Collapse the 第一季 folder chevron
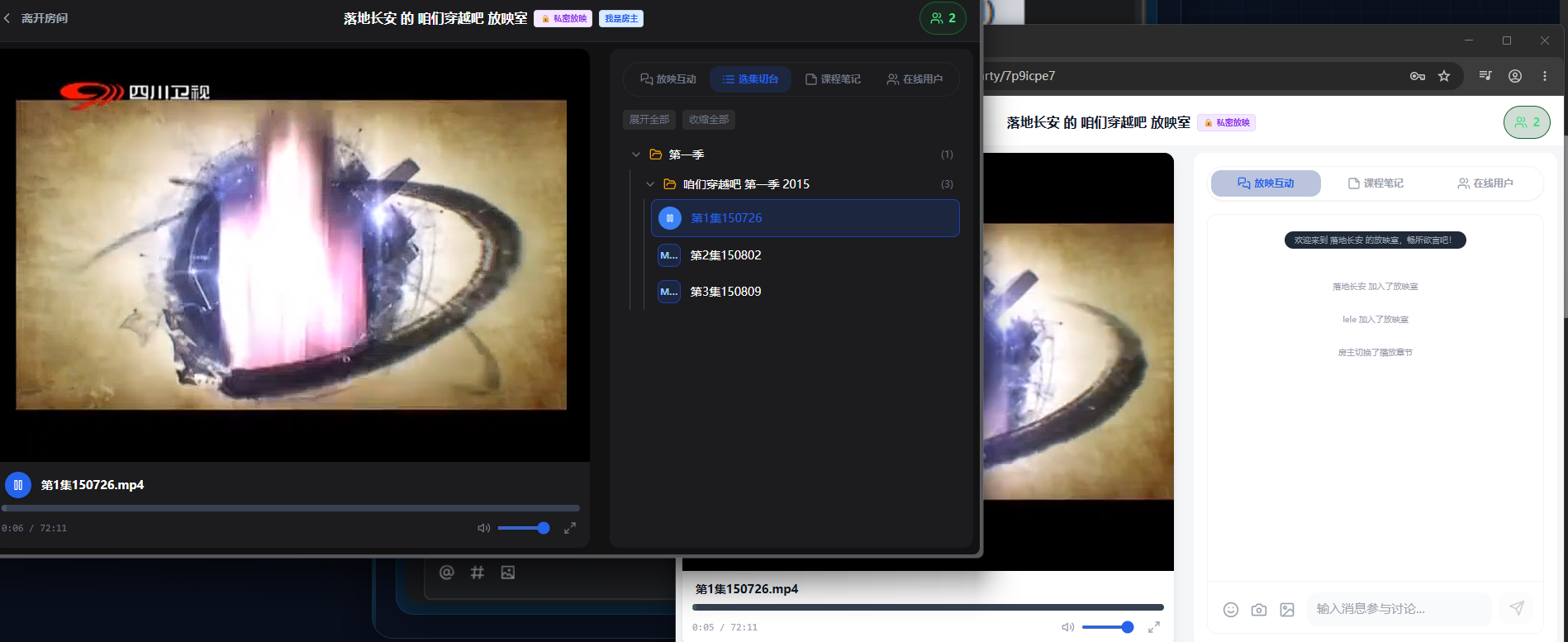Viewport: 1568px width, 642px height. [x=636, y=155]
